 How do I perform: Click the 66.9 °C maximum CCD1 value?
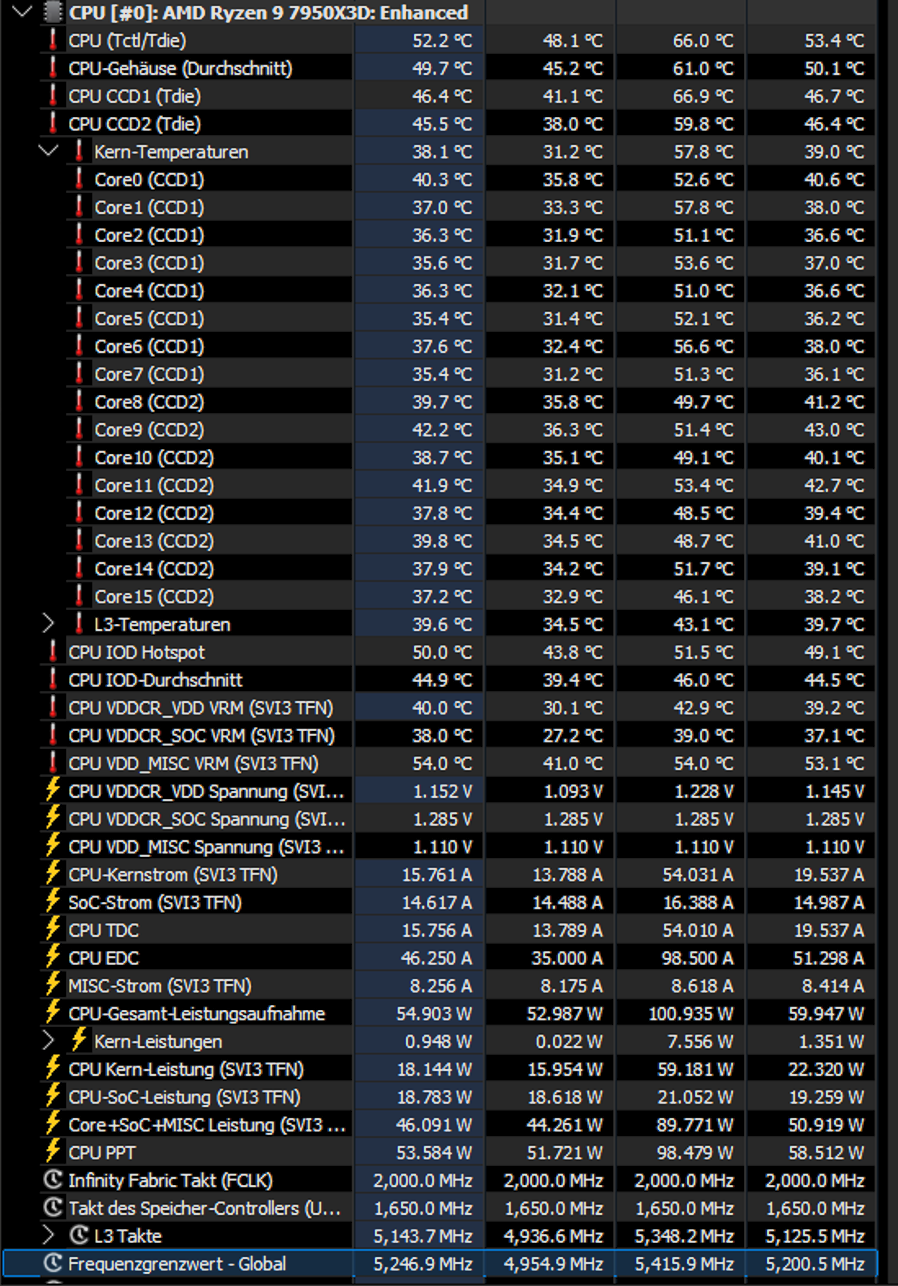pyautogui.click(x=702, y=97)
